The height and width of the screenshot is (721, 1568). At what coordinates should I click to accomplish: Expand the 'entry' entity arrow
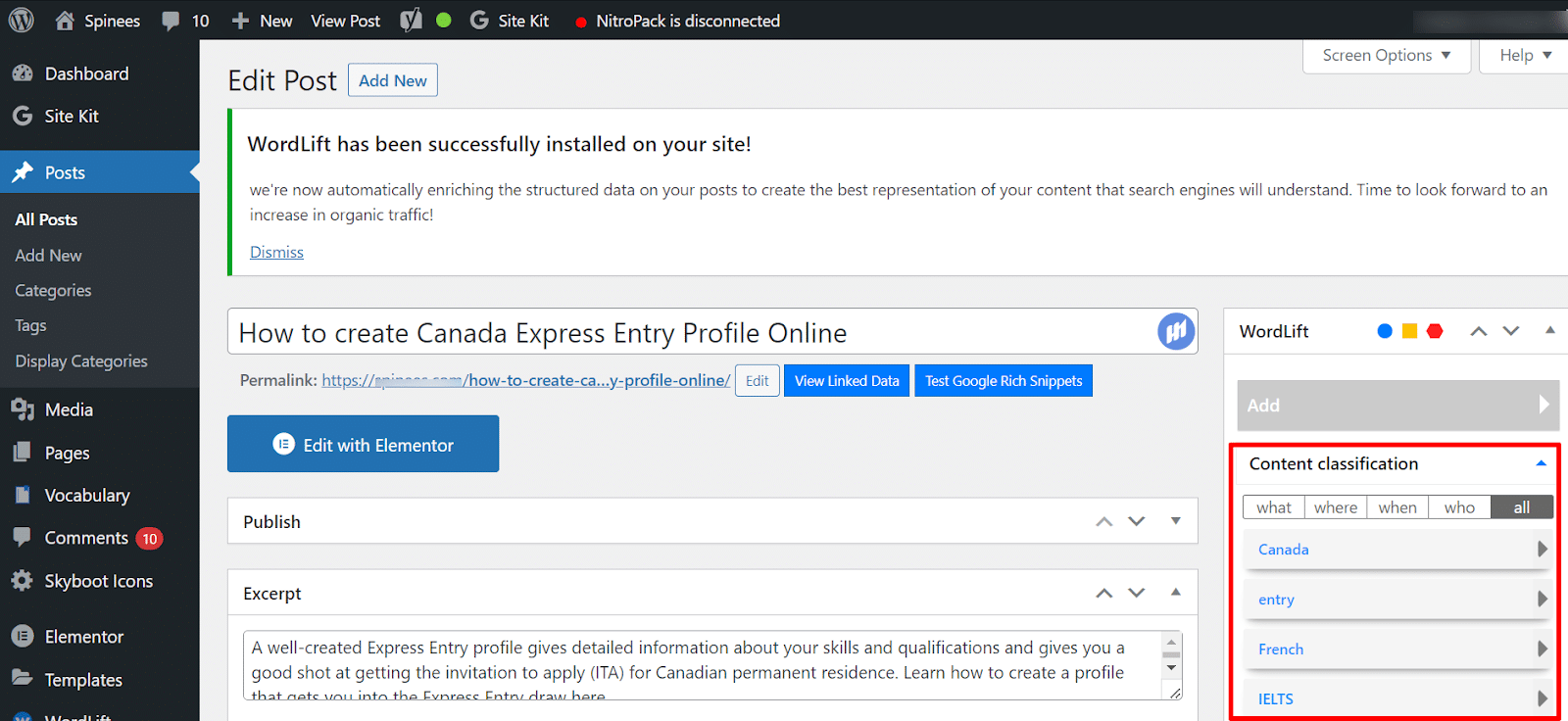1543,599
